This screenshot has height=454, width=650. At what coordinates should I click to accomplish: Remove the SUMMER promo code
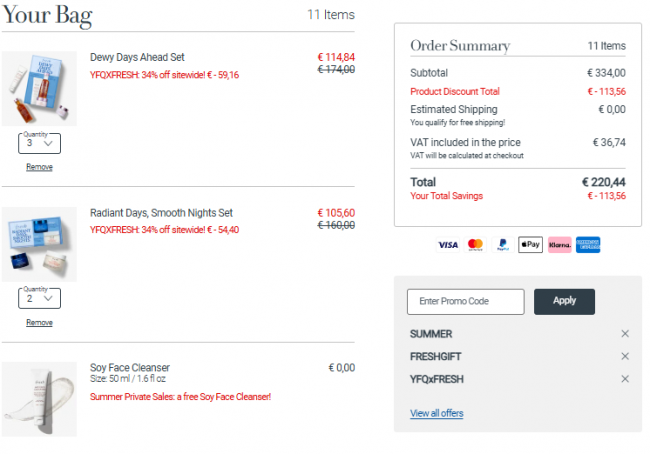625,334
